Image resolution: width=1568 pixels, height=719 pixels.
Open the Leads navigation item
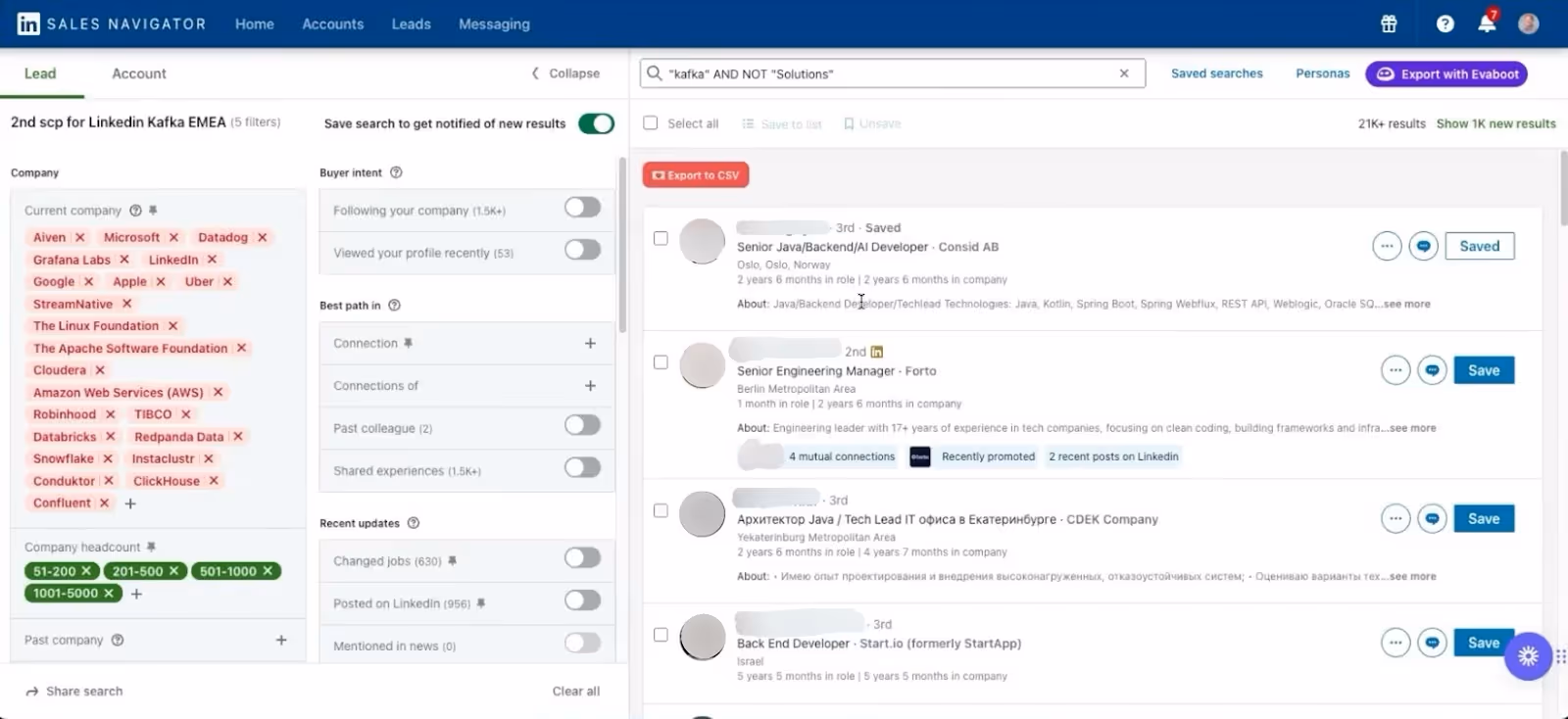pos(412,24)
